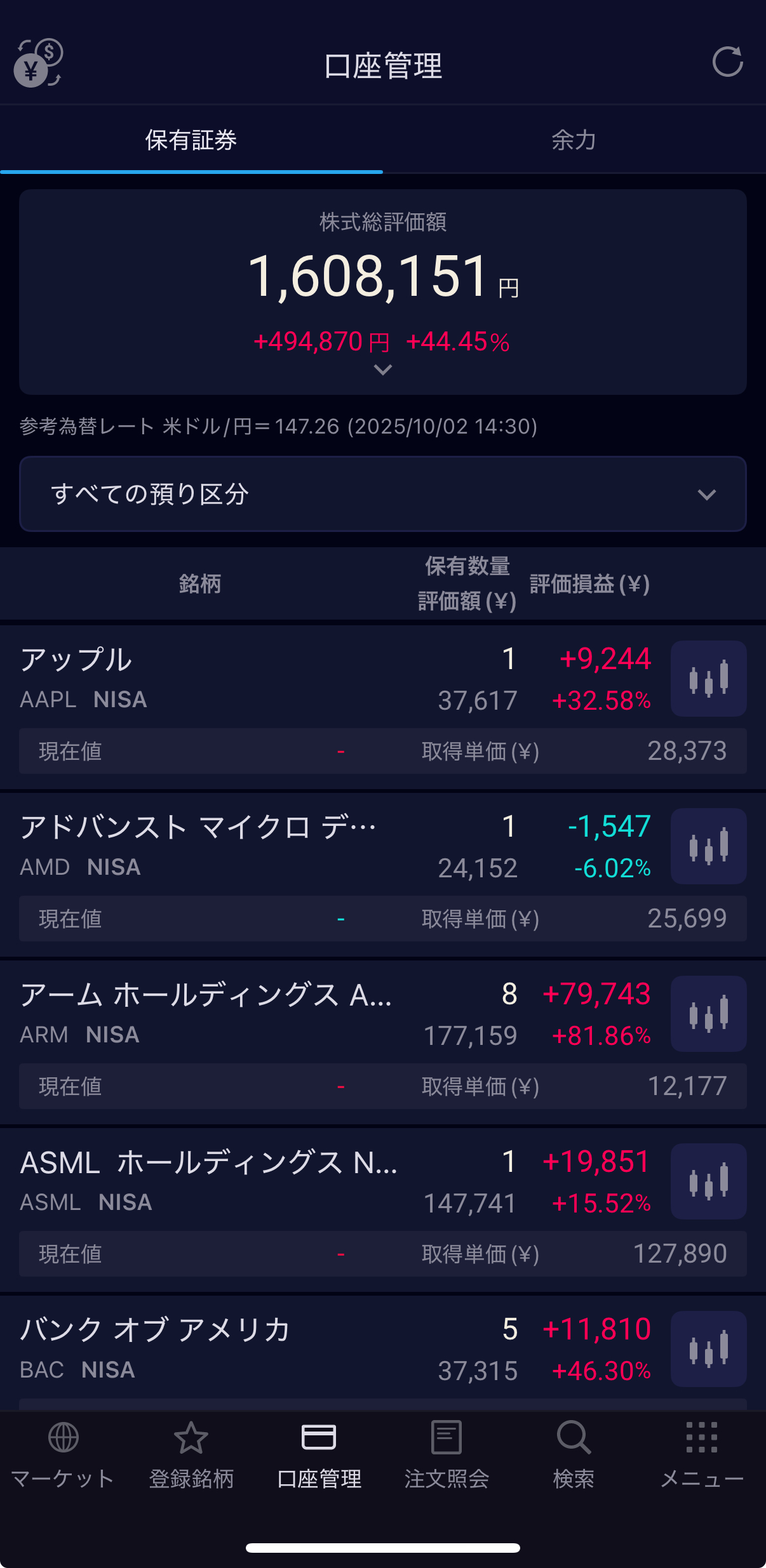The image size is (766, 1568).
Task: Tap the yen/dollar currency switch icon
Action: [x=38, y=63]
